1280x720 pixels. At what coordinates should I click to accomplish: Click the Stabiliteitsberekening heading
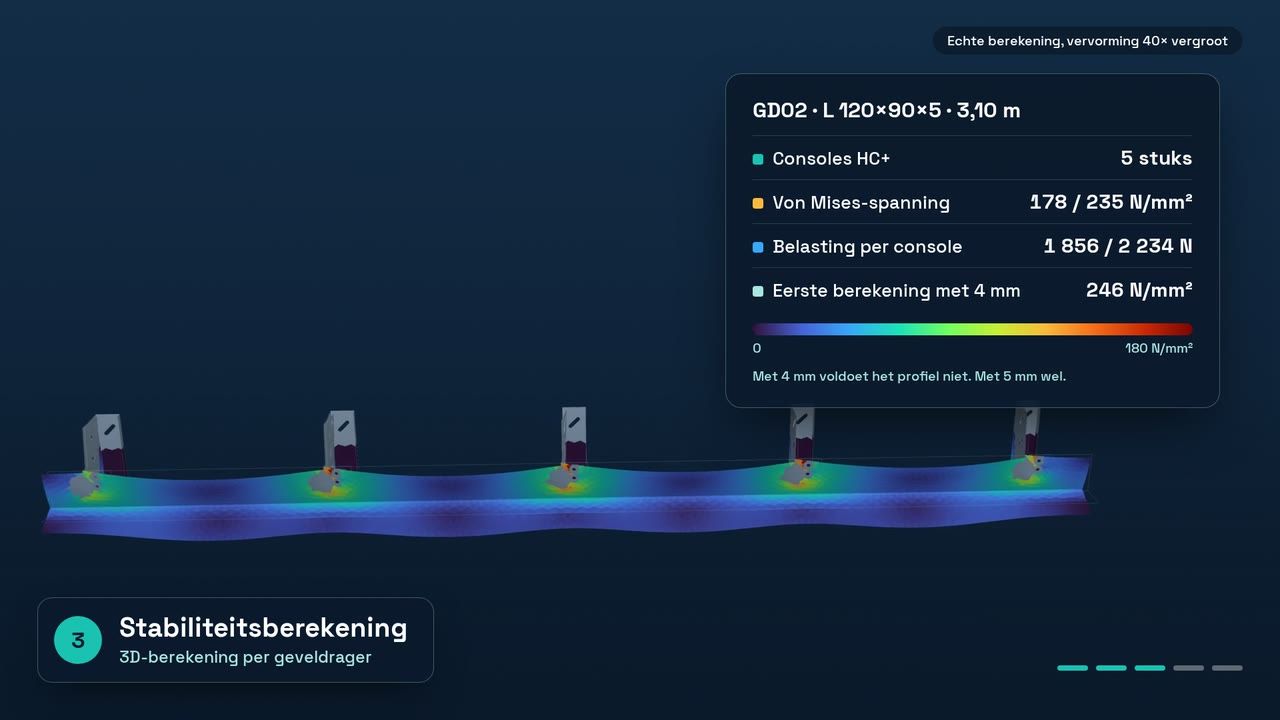pos(263,628)
